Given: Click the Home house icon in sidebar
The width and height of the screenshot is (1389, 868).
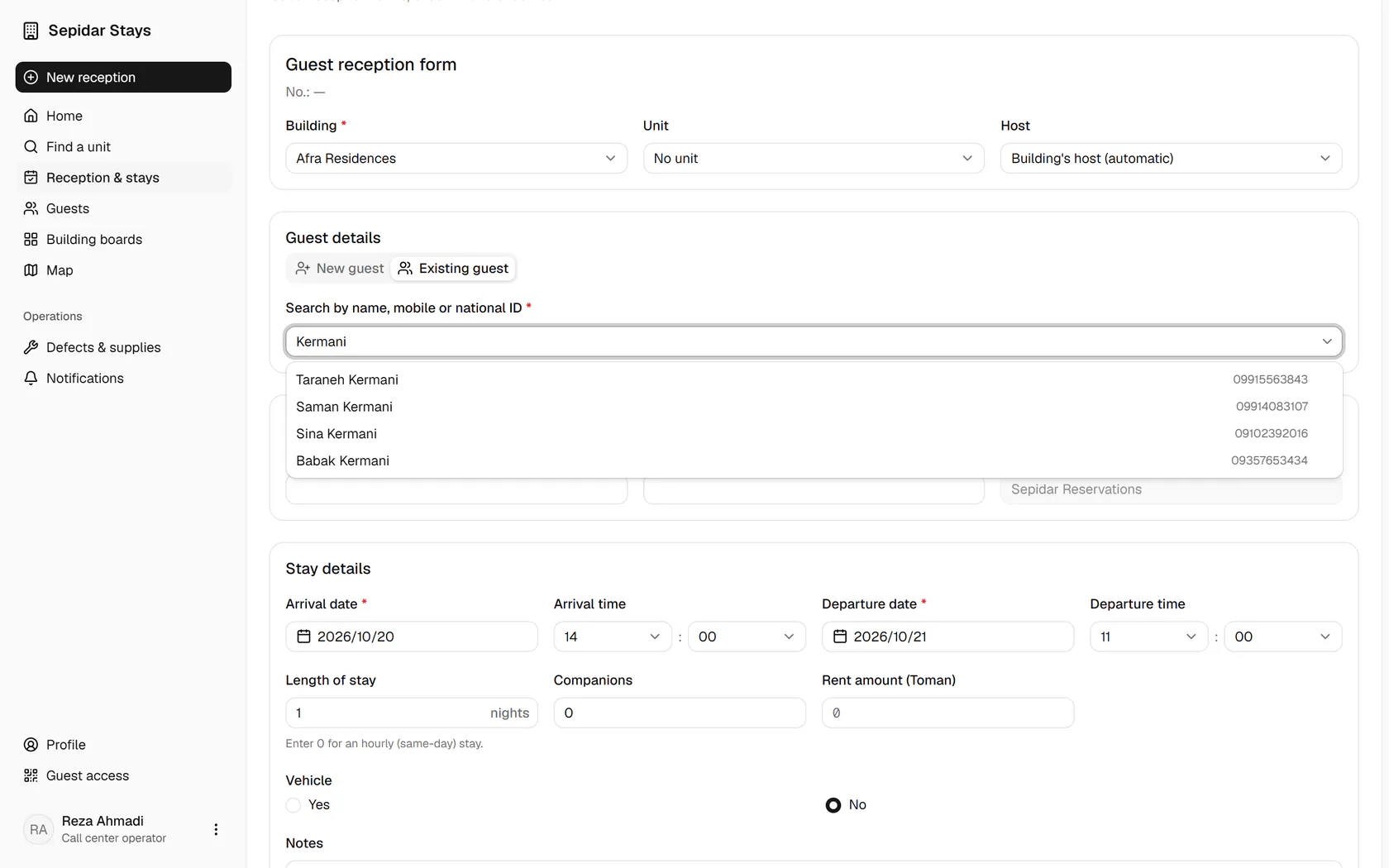Looking at the screenshot, I should coord(31,116).
